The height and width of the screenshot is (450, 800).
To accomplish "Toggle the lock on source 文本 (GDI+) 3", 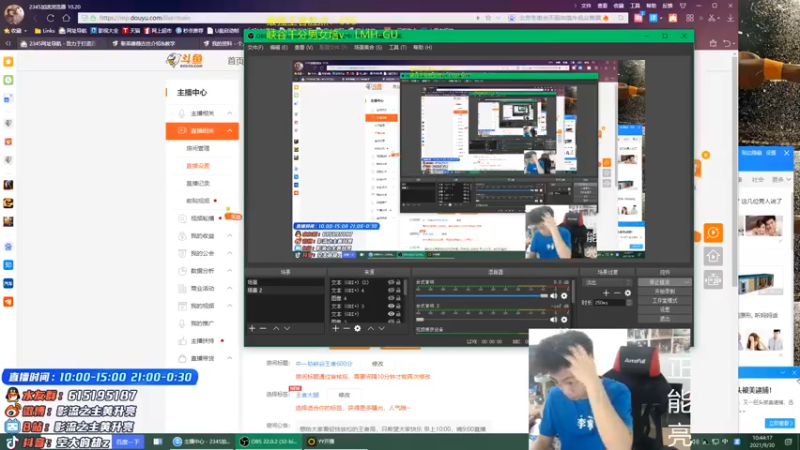I will pos(398,306).
